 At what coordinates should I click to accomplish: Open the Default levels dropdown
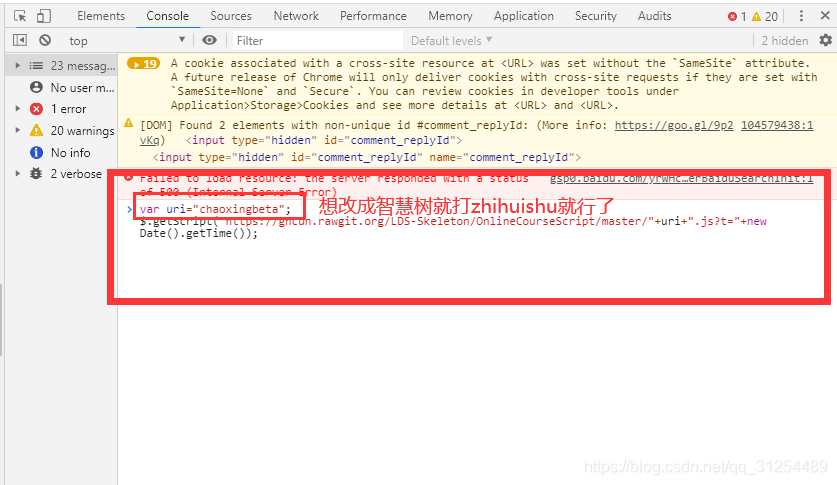(452, 41)
